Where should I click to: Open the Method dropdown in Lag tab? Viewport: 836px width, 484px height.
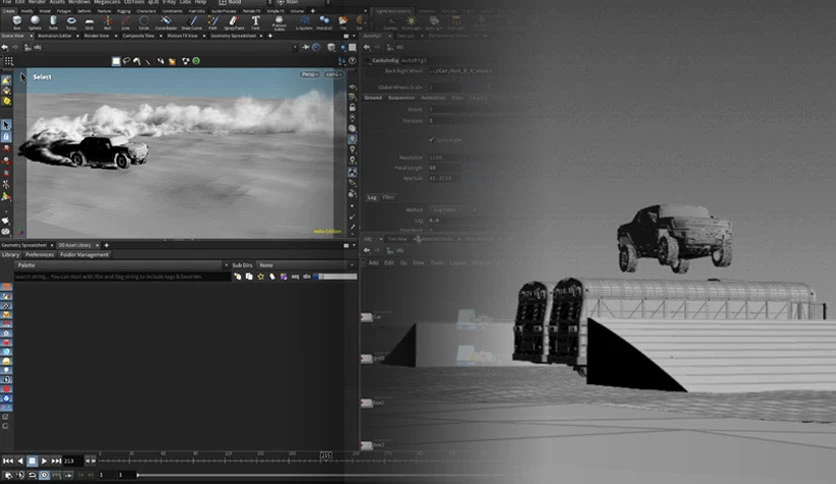click(454, 210)
